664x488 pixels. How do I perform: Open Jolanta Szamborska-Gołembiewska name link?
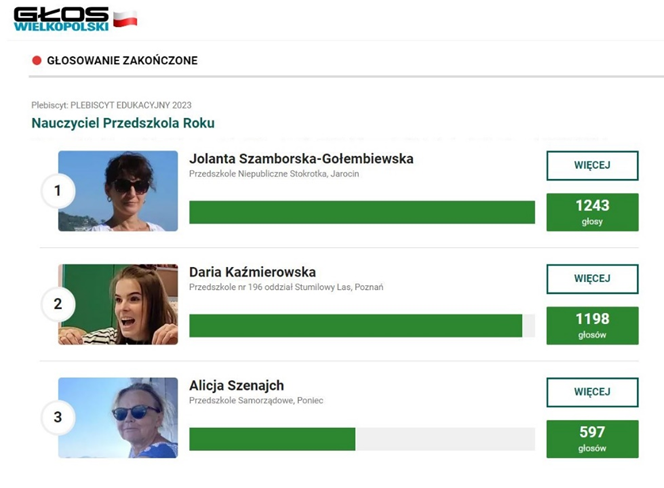[x=301, y=159]
